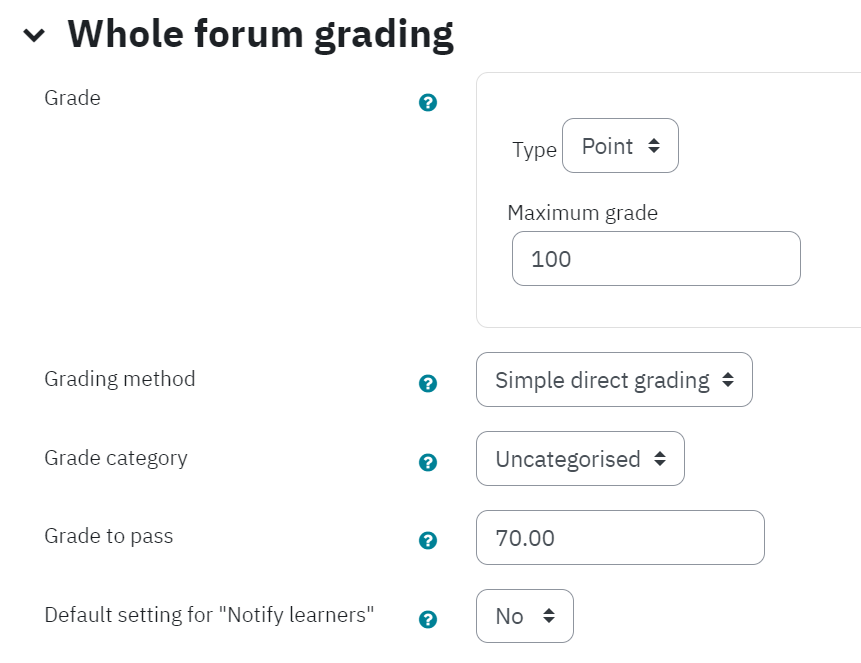Click the Type label beside Point
The width and height of the screenshot is (861, 663).
pyautogui.click(x=534, y=149)
